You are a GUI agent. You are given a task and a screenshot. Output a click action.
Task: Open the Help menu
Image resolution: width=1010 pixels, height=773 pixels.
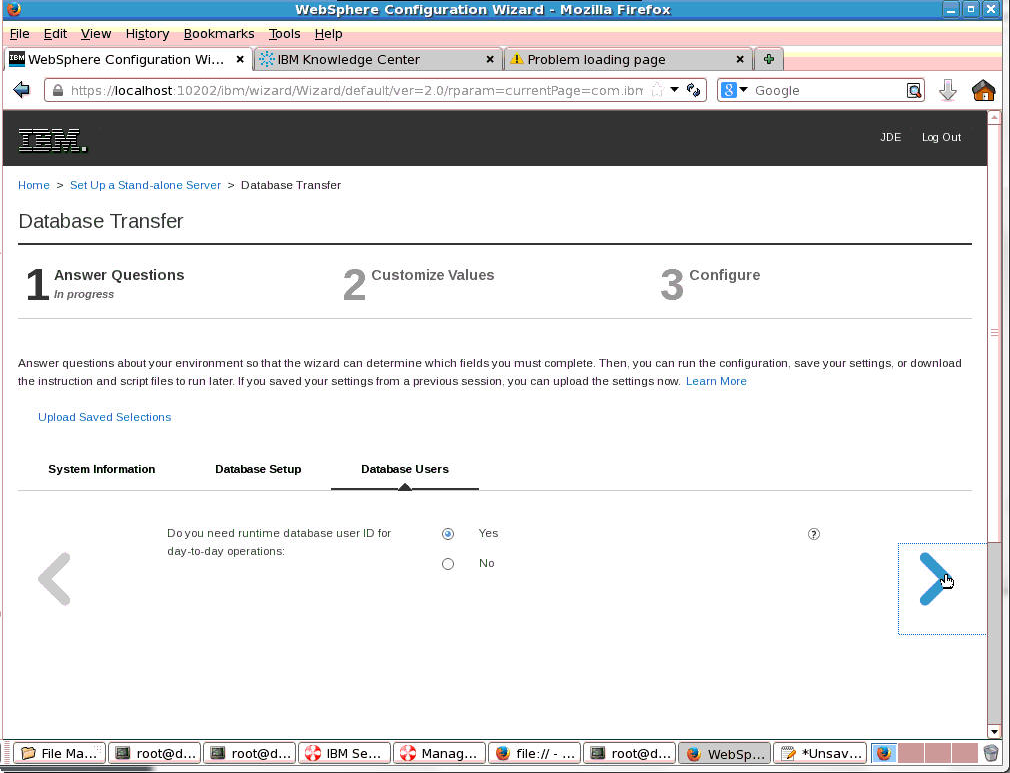[329, 33]
